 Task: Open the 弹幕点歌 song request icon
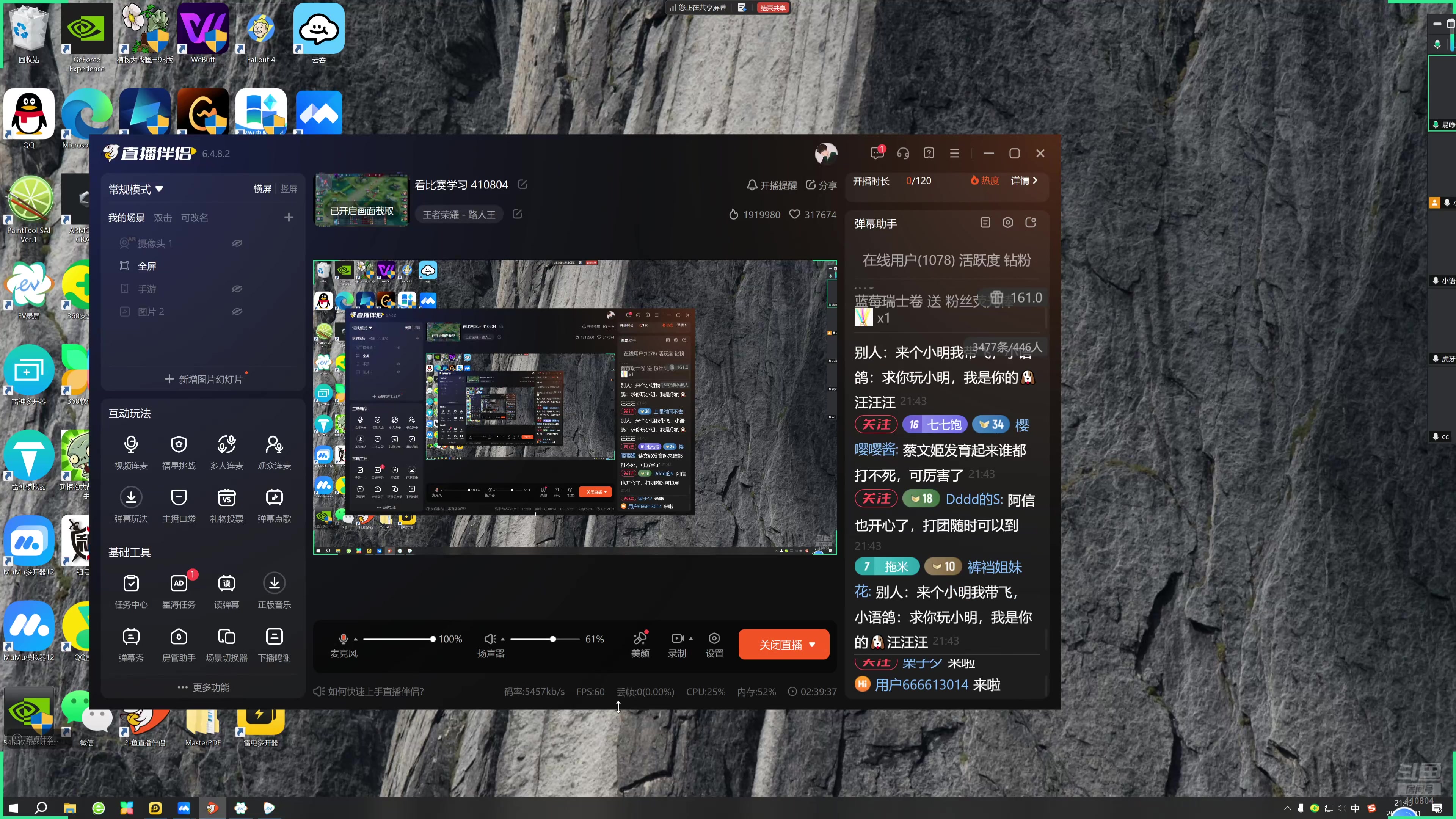[274, 505]
